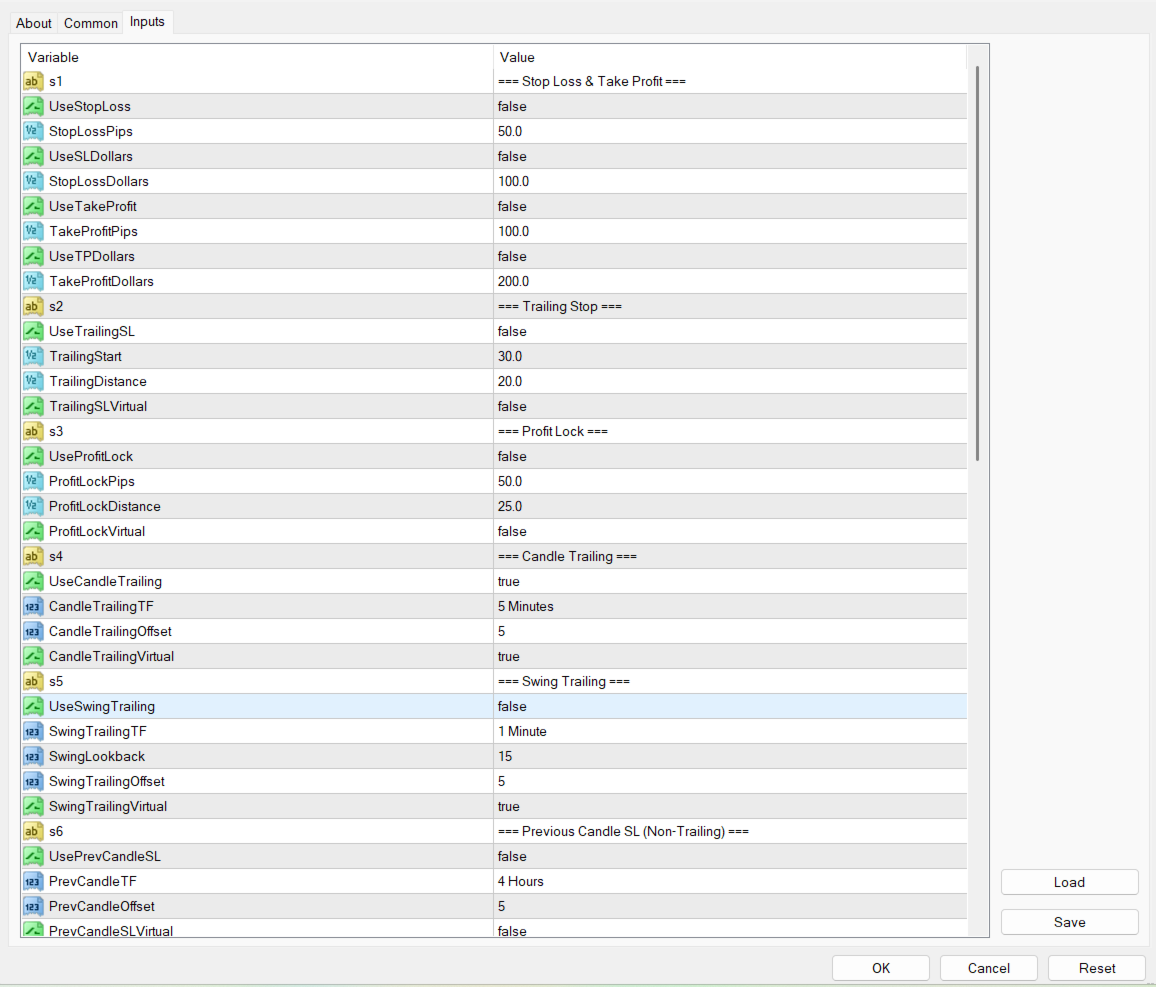The image size is (1156, 987).
Task: Switch to the Common tab
Action: click(91, 23)
